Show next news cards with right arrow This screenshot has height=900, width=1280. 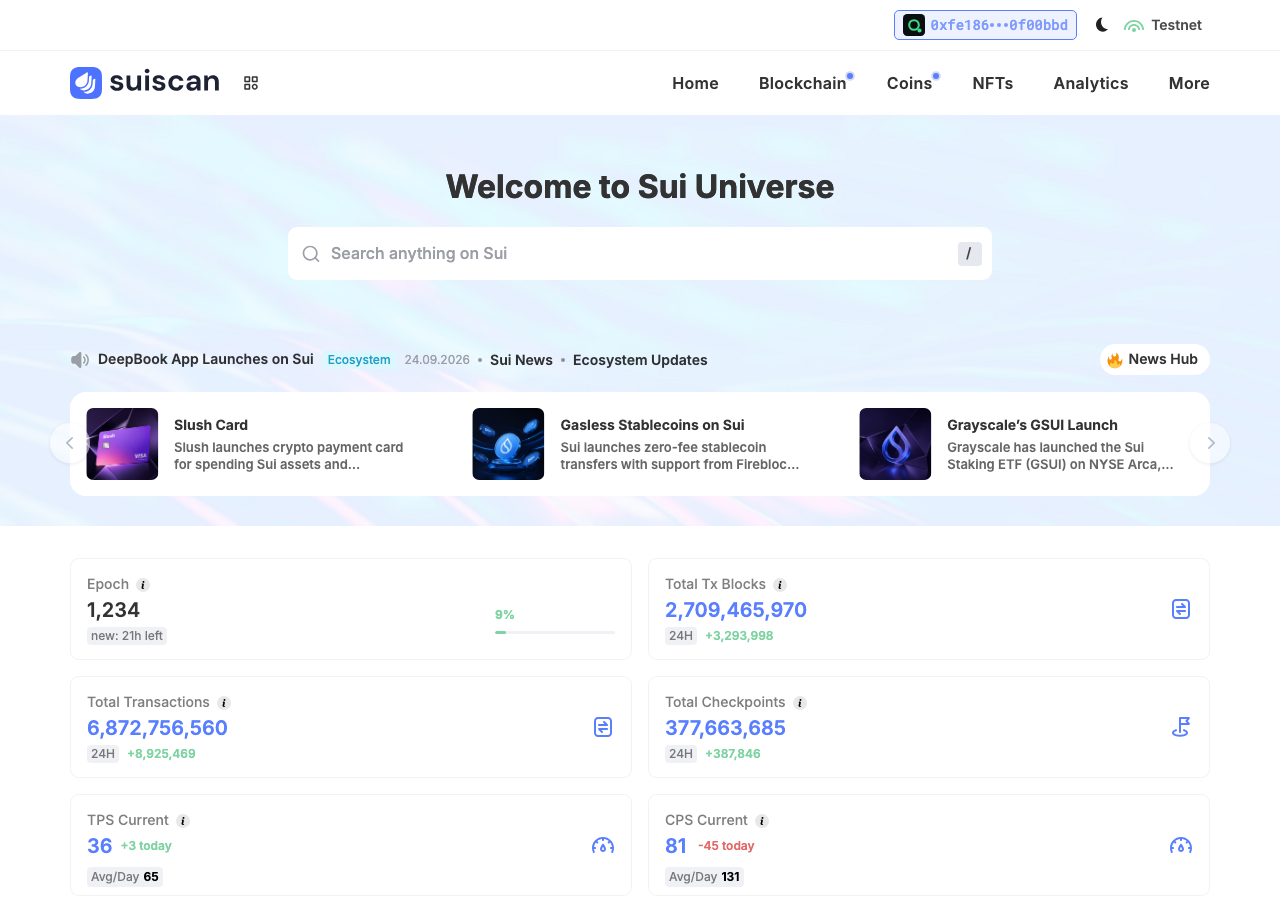[x=1210, y=443]
